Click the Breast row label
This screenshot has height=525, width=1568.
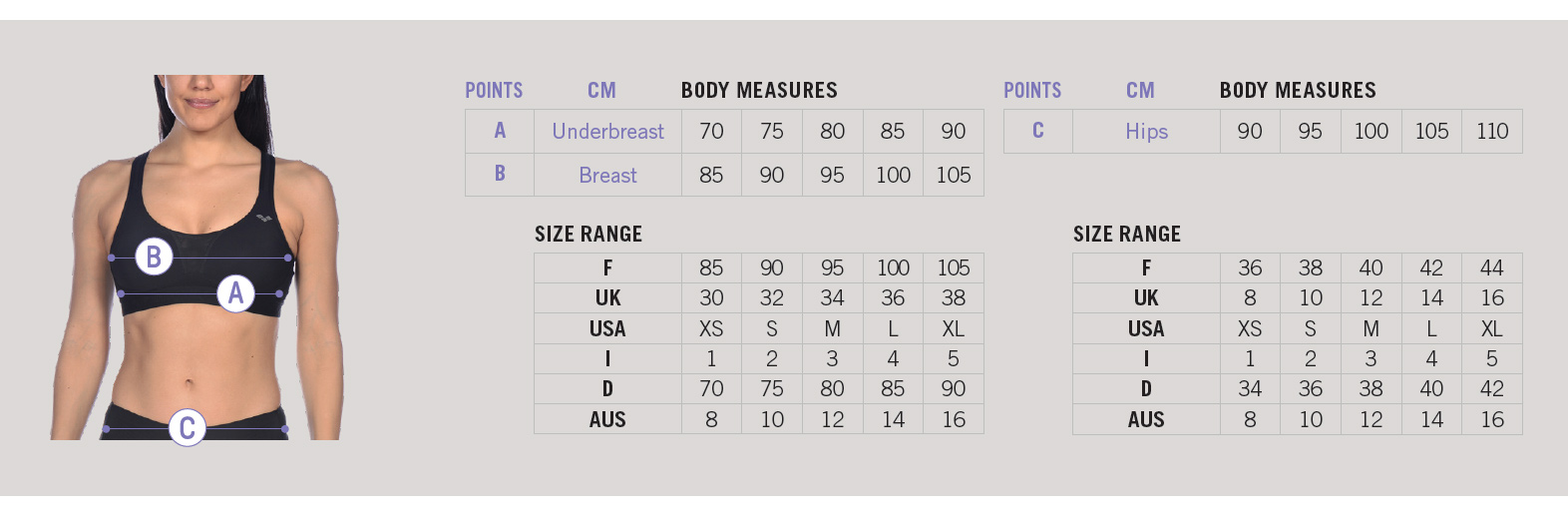pyautogui.click(x=607, y=175)
